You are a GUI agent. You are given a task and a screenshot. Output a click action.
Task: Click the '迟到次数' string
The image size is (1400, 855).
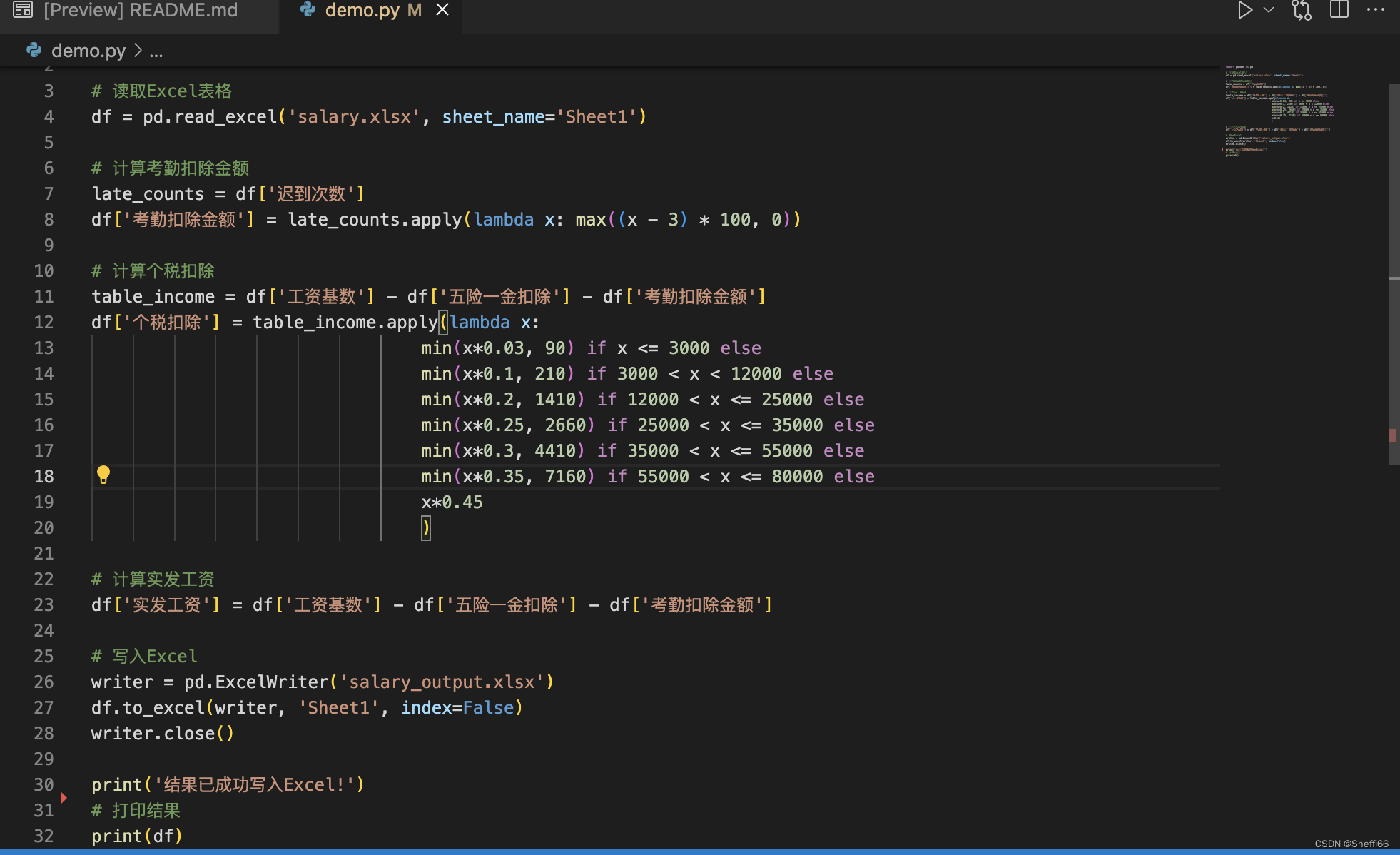[x=311, y=193]
